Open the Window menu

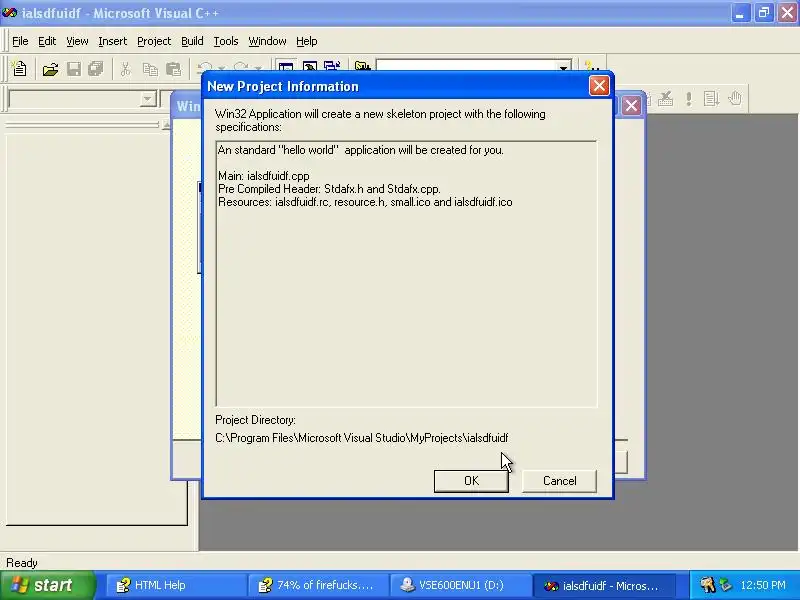(267, 41)
